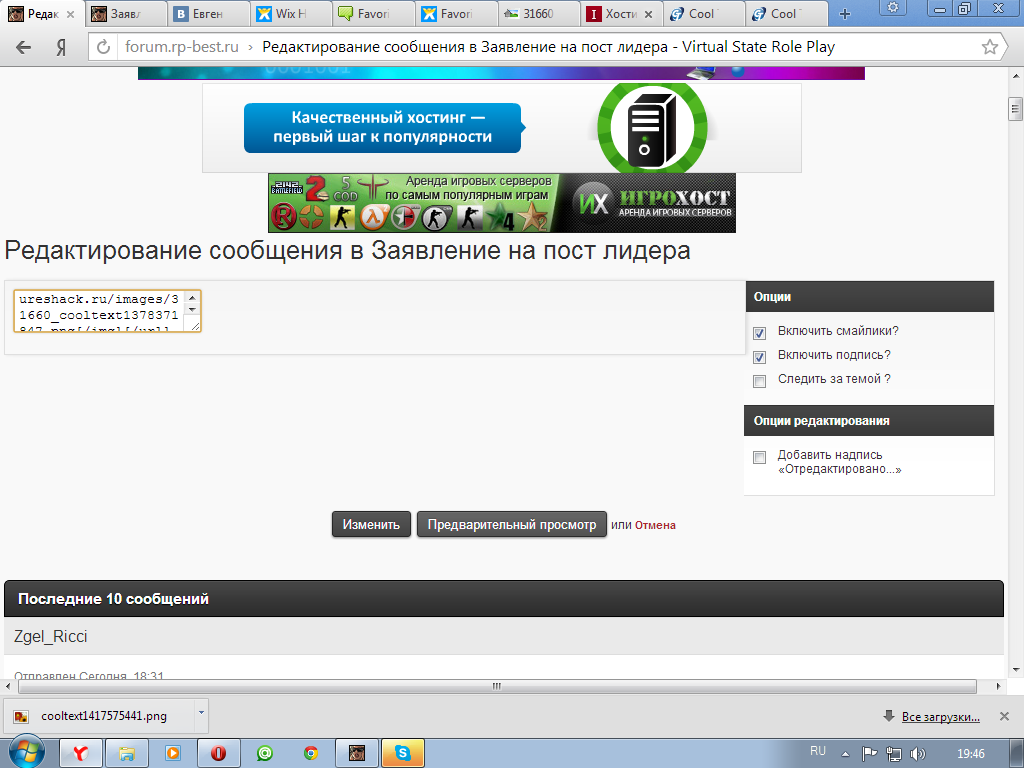
Task: Toggle 'Включить подпись?' checkbox
Action: click(x=759, y=357)
